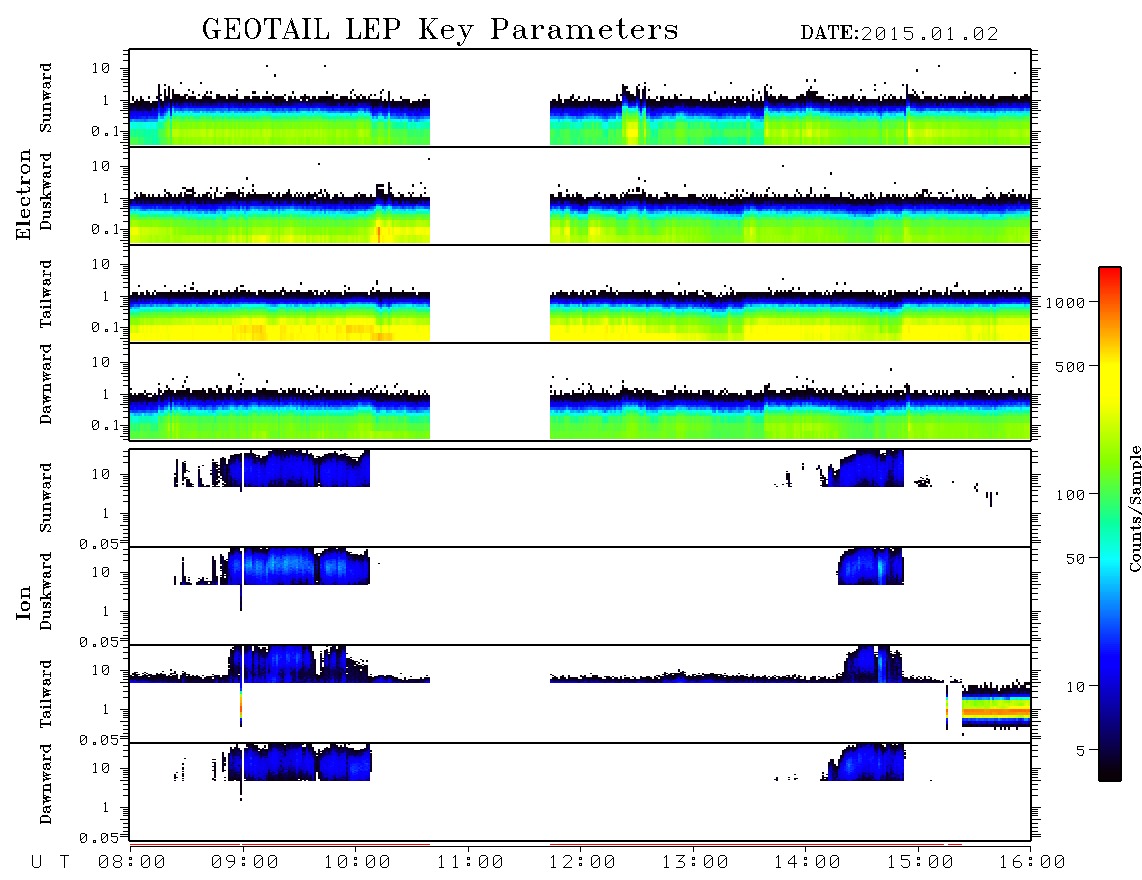This screenshot has height=880, width=1142.
Task: Click the vertical "Electron" group label
Action: (23, 195)
